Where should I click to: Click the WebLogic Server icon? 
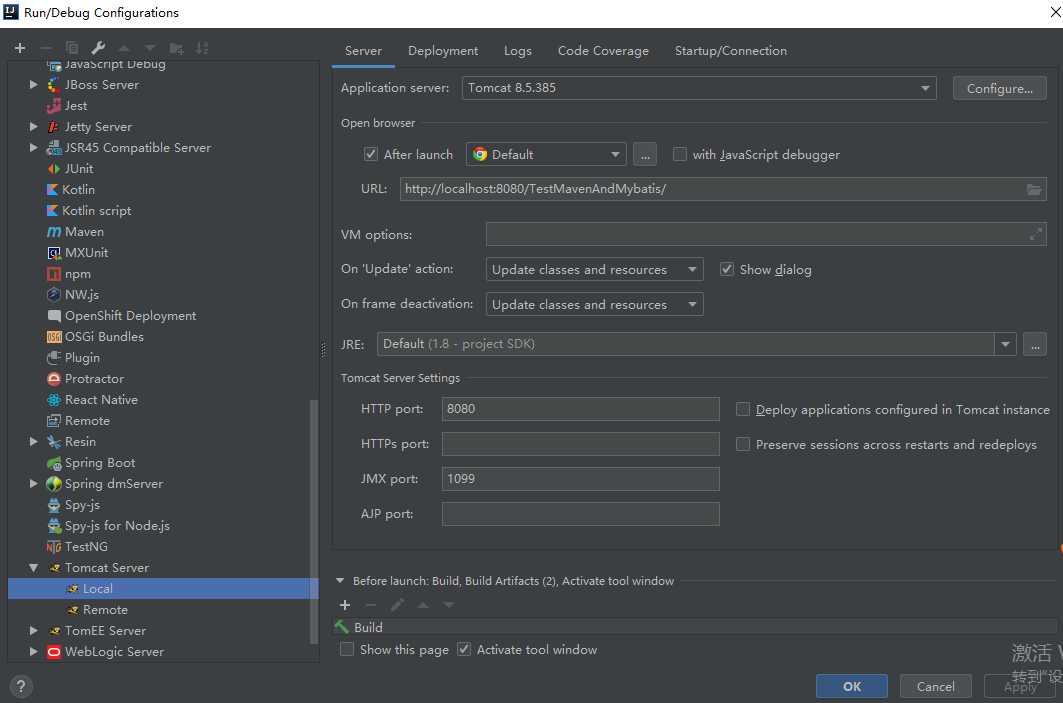(54, 652)
